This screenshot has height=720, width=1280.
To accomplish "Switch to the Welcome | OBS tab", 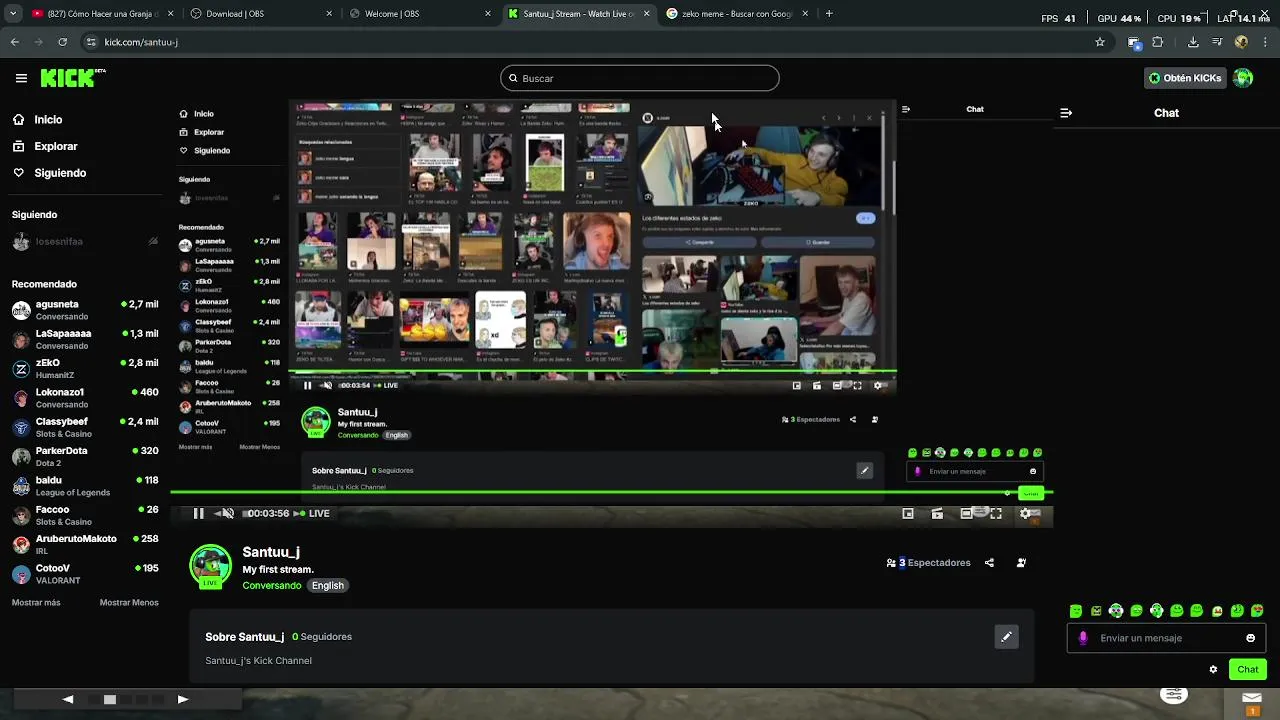I will click(420, 14).
